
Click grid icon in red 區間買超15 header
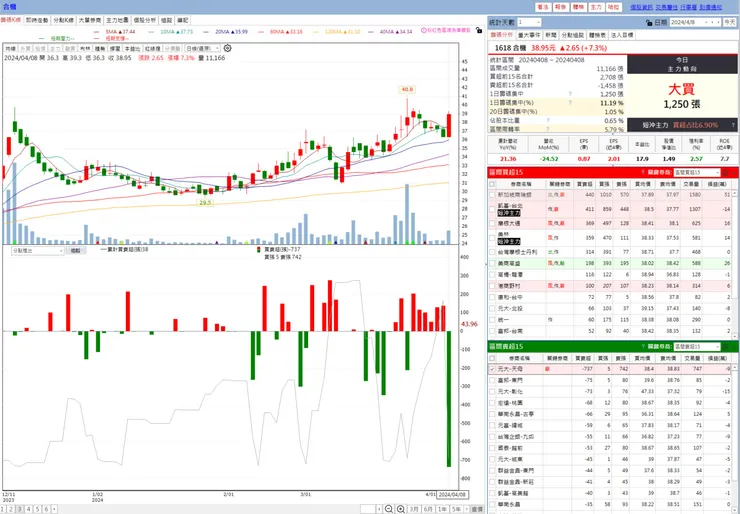[x=726, y=173]
